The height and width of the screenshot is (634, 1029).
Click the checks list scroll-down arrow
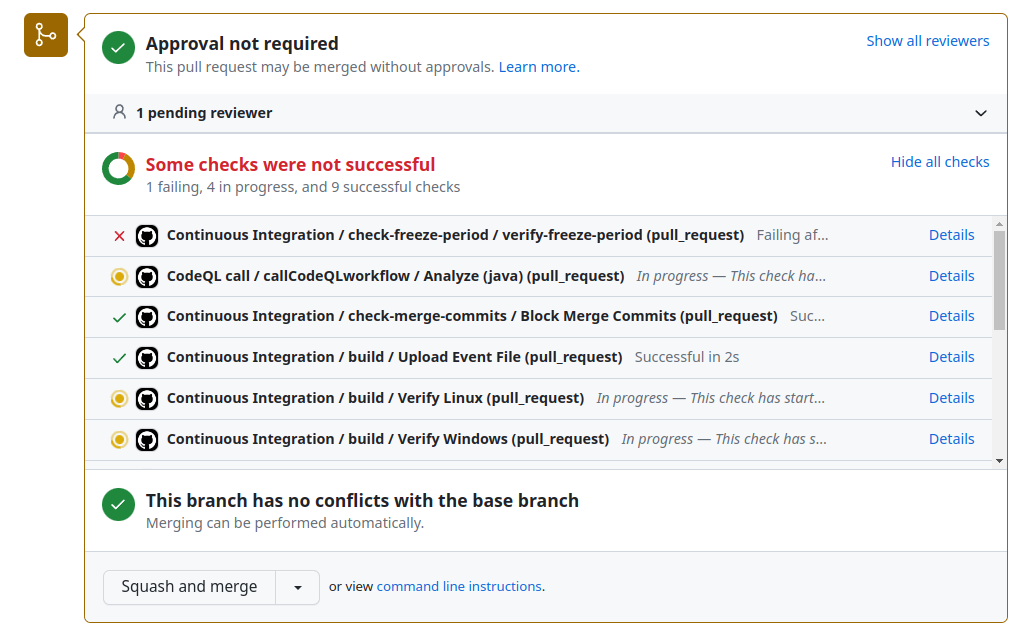click(x=999, y=461)
